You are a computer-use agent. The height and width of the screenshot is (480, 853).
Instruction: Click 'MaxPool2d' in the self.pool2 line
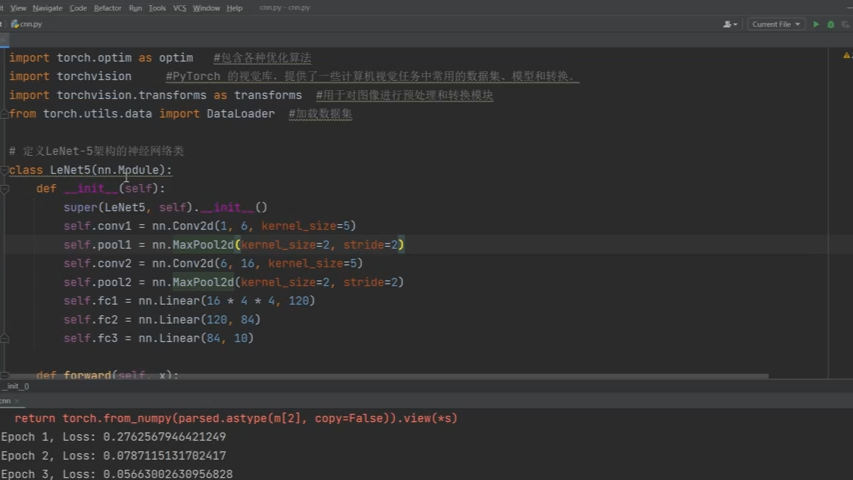203,282
